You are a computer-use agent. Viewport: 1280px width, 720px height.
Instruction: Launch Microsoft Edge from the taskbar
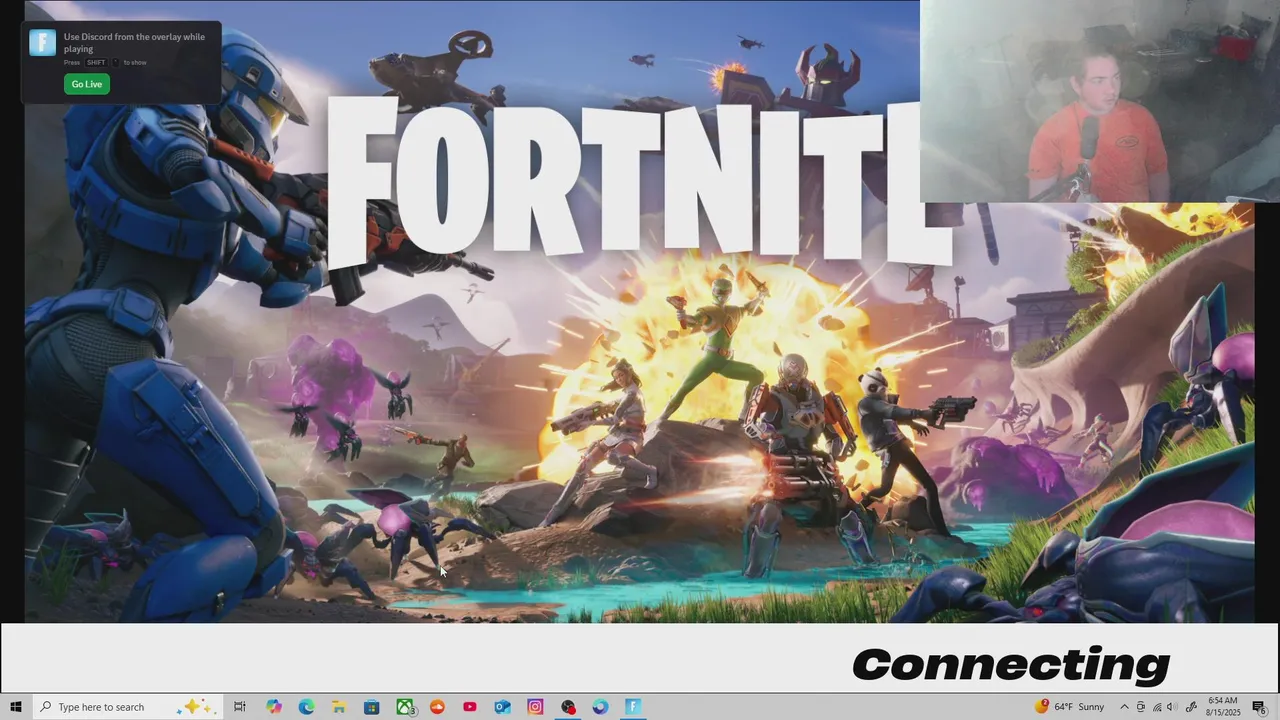[306, 707]
